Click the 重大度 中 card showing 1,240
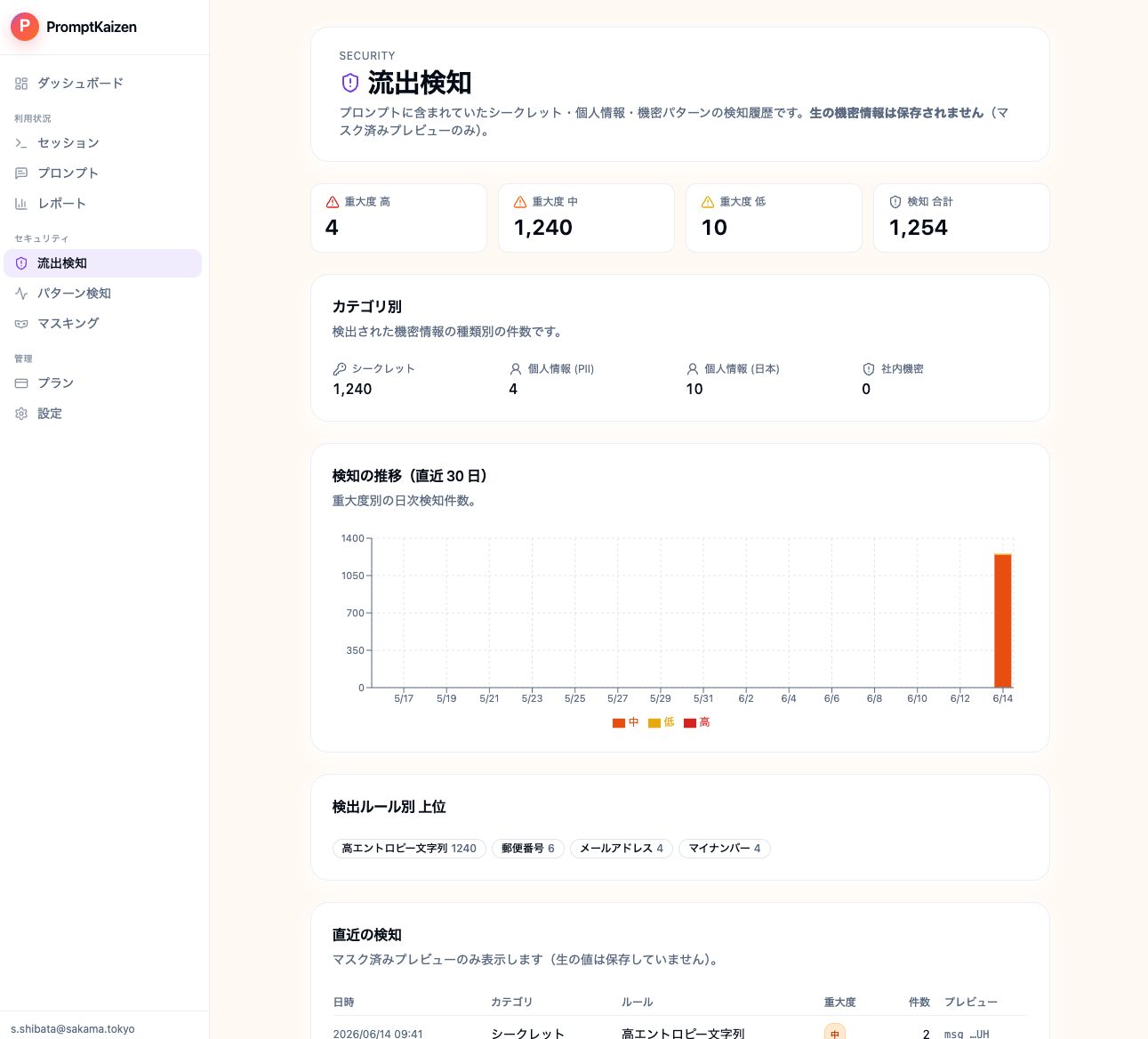The height and width of the screenshot is (1039, 1148). (586, 218)
